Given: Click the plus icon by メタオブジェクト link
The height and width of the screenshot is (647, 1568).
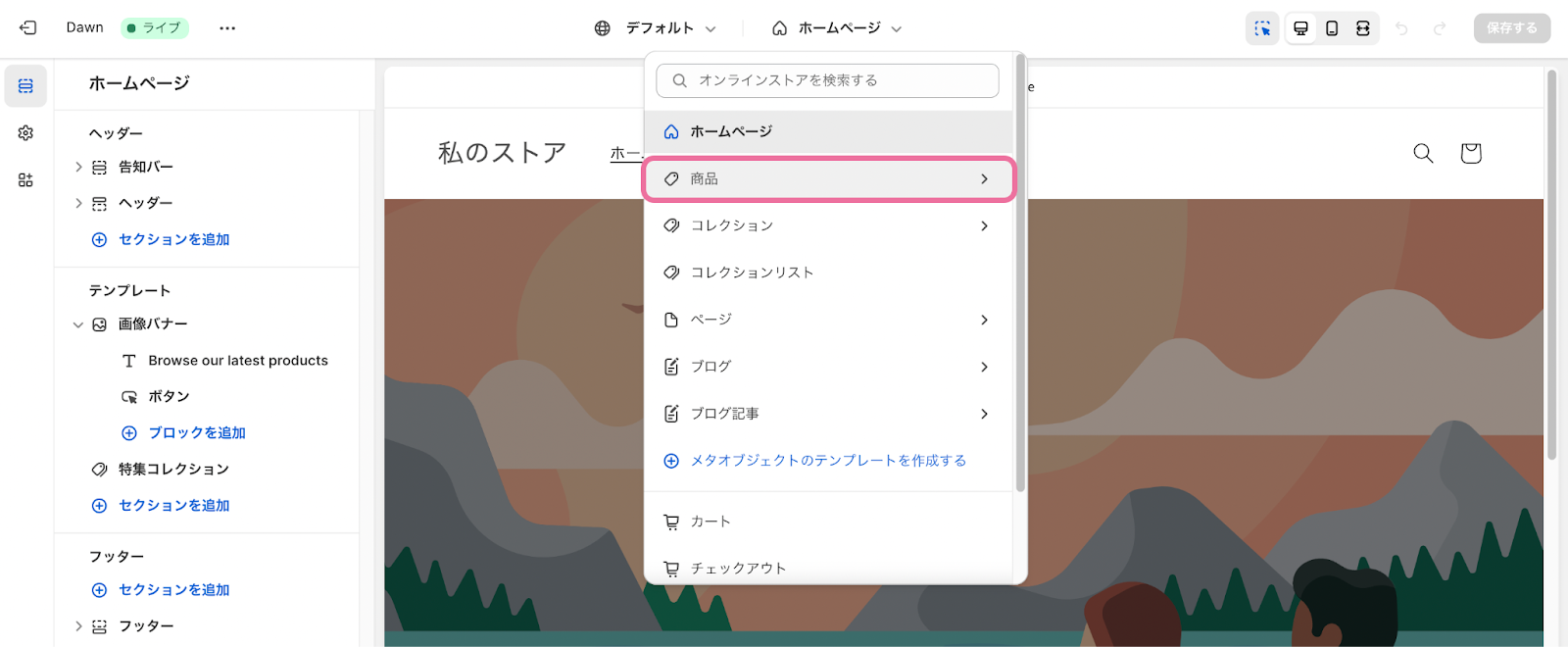Looking at the screenshot, I should click(x=671, y=461).
